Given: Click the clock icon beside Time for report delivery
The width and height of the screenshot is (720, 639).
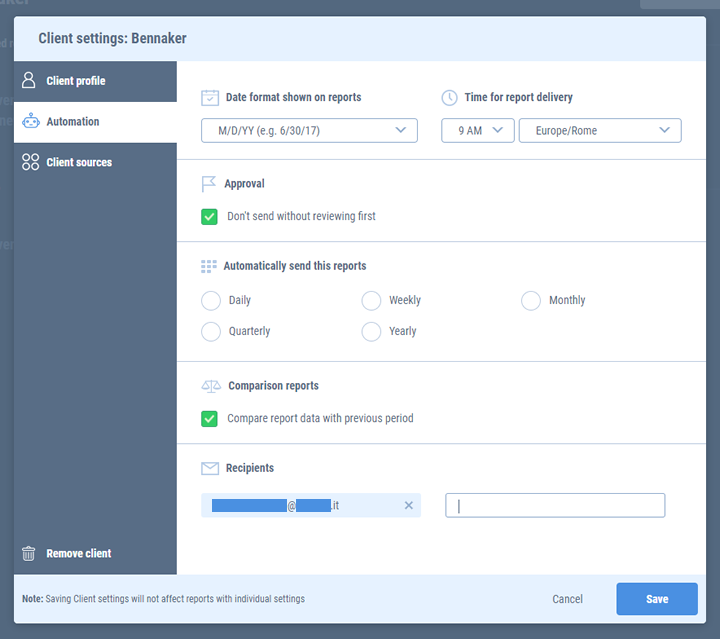Looking at the screenshot, I should click(449, 97).
